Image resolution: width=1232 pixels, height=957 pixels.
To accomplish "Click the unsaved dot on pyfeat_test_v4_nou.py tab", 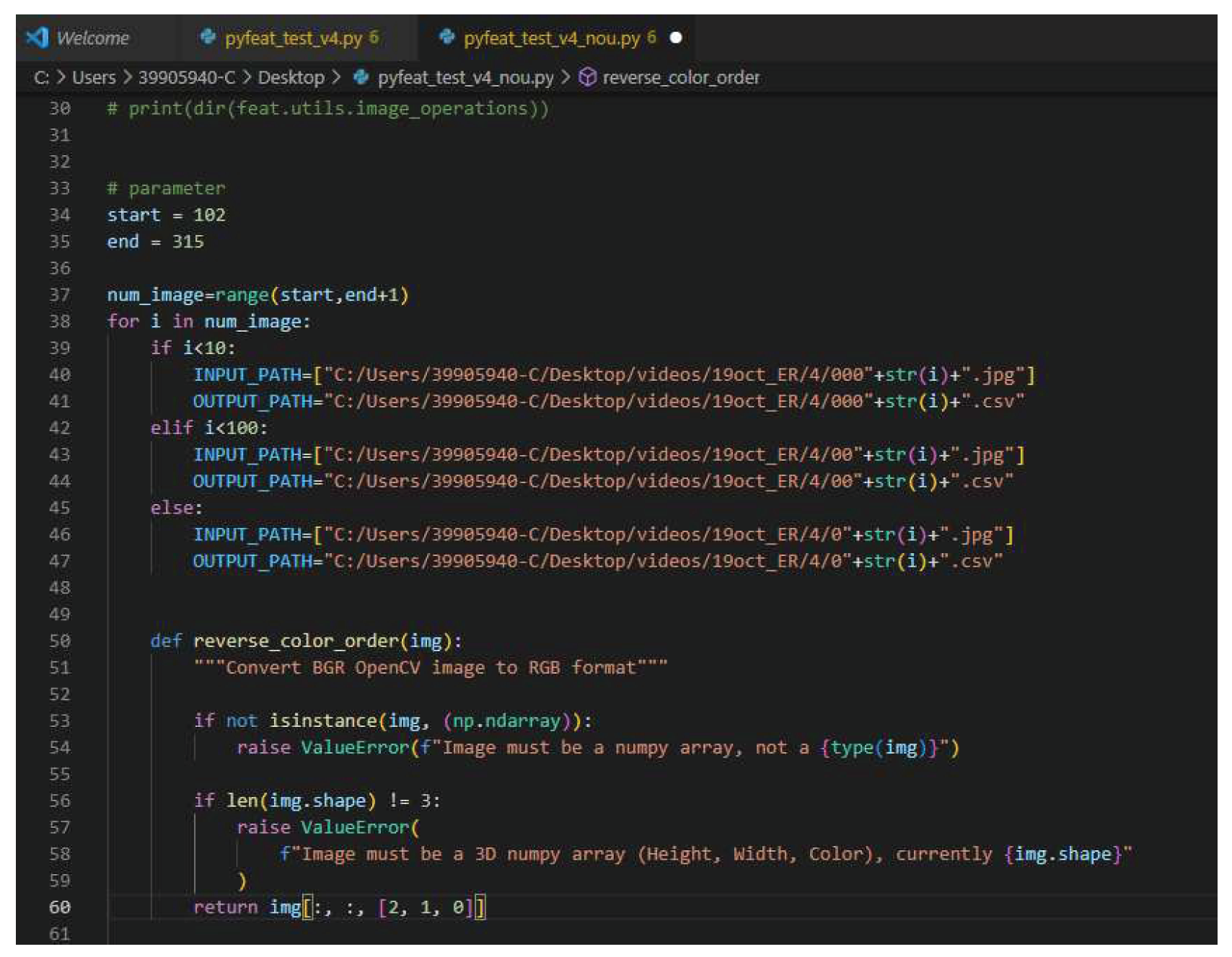I will click(x=676, y=38).
